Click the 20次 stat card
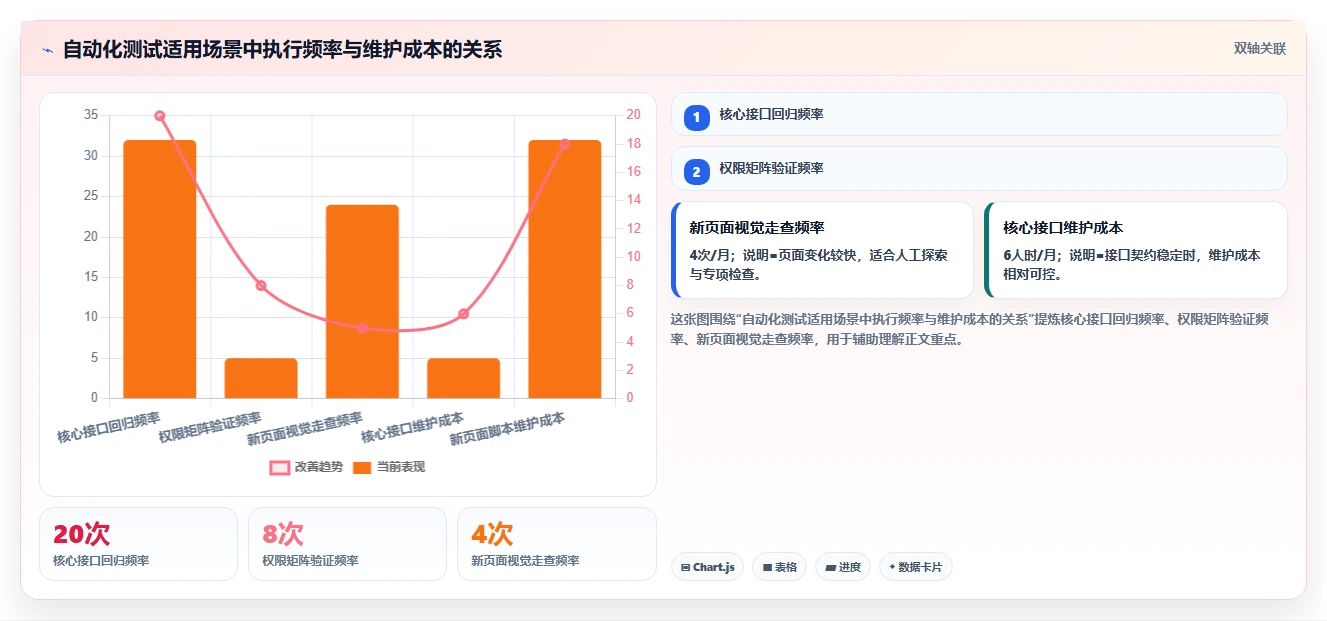Viewport: 1327px width, 621px height. point(138,543)
